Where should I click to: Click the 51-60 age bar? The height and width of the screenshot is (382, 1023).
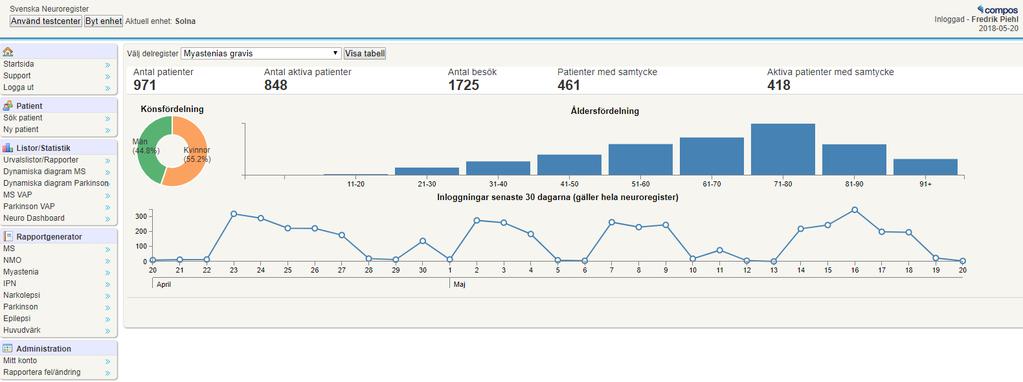pos(641,159)
